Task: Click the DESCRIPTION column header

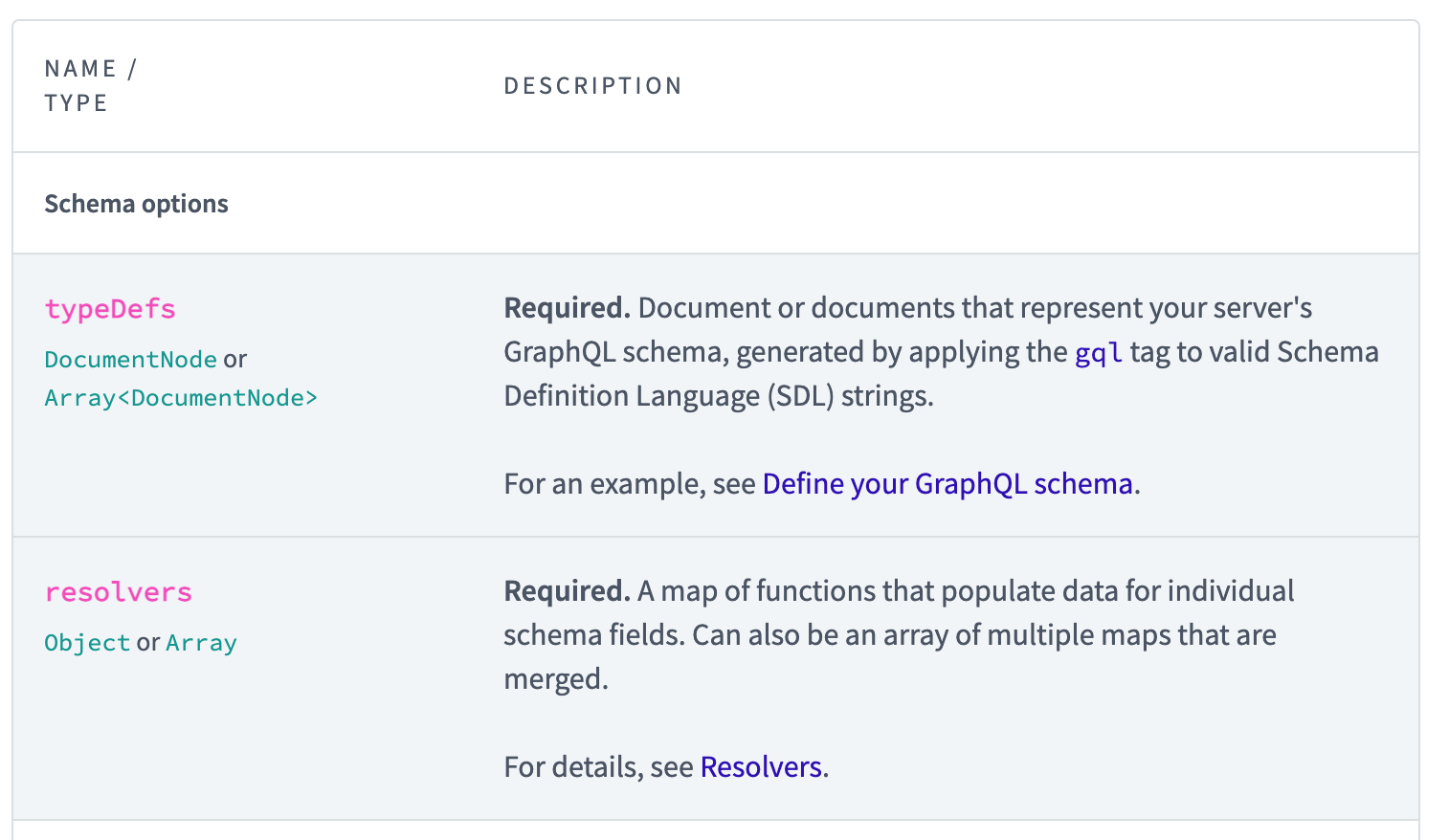Action: click(592, 86)
